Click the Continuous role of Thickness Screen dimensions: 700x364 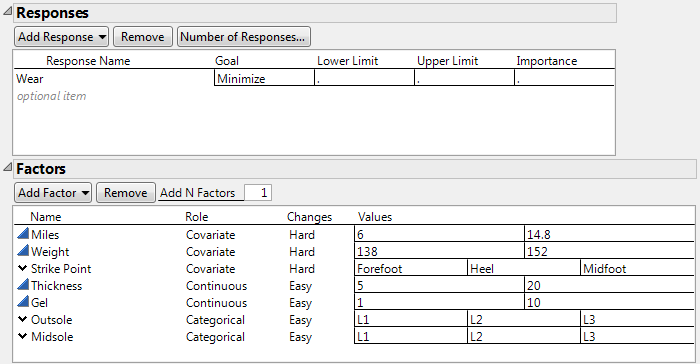click(x=216, y=285)
